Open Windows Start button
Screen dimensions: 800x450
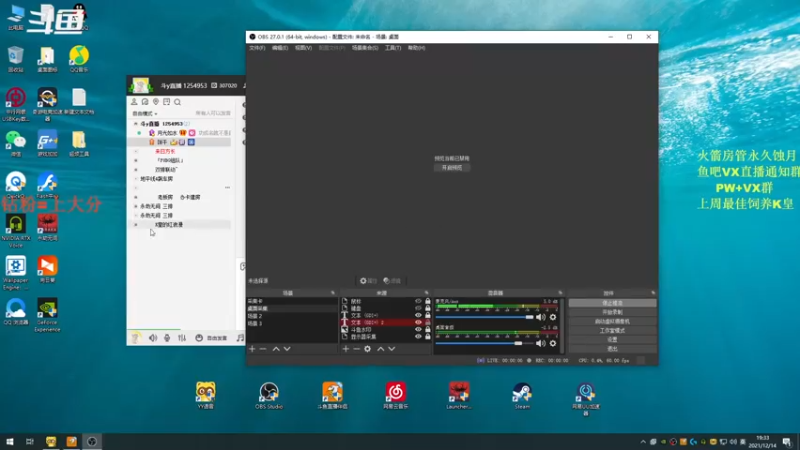click(10, 442)
